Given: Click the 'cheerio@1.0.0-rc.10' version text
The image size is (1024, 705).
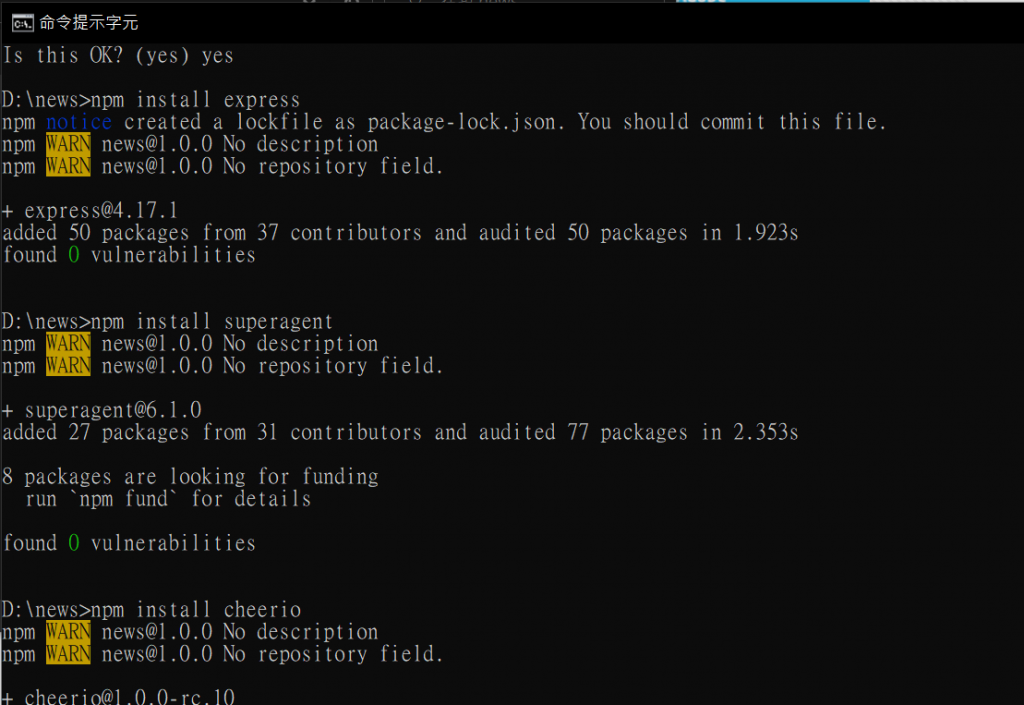Looking at the screenshot, I should tap(129, 697).
